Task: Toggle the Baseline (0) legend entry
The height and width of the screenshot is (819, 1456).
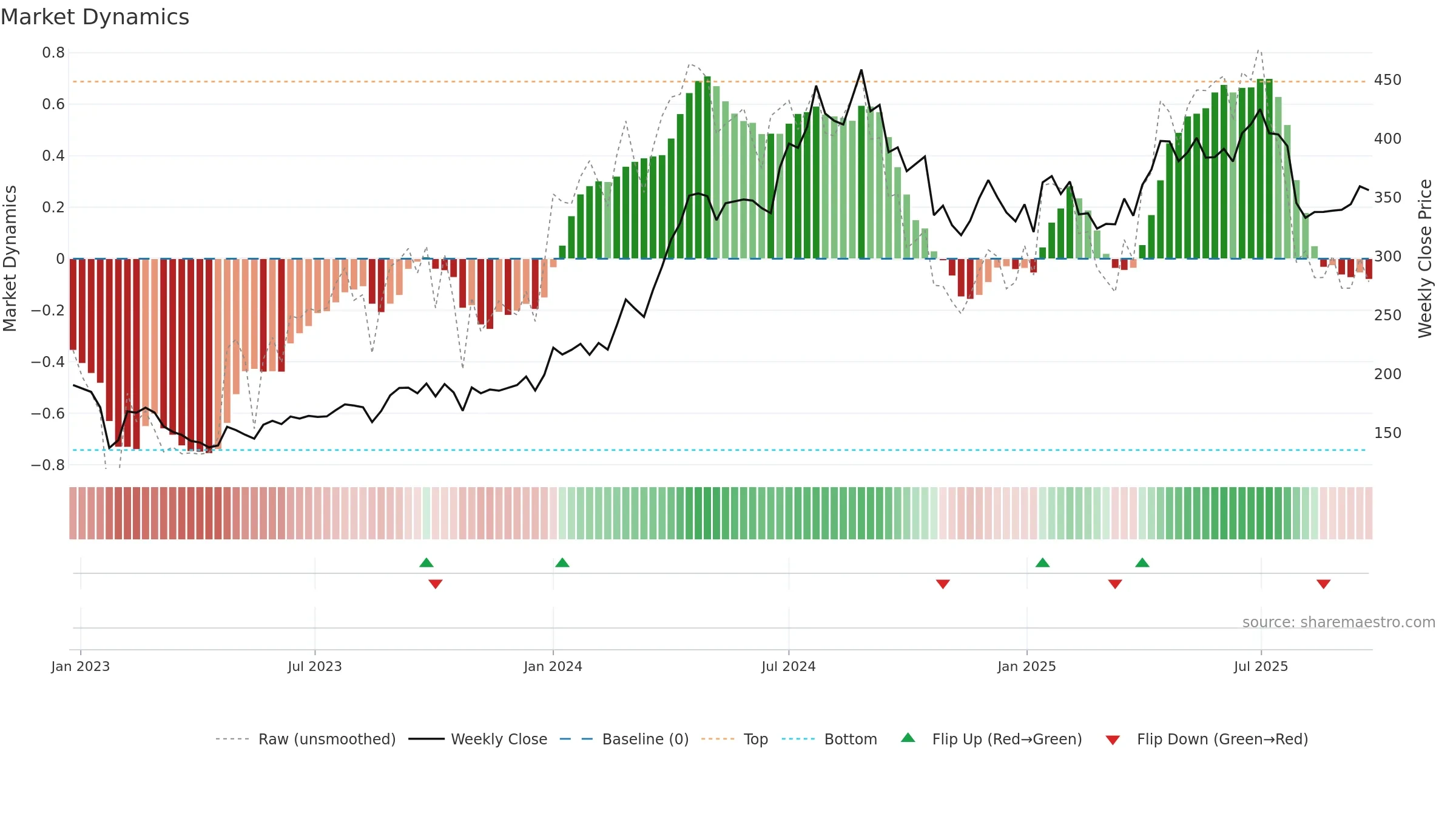Action: click(624, 739)
